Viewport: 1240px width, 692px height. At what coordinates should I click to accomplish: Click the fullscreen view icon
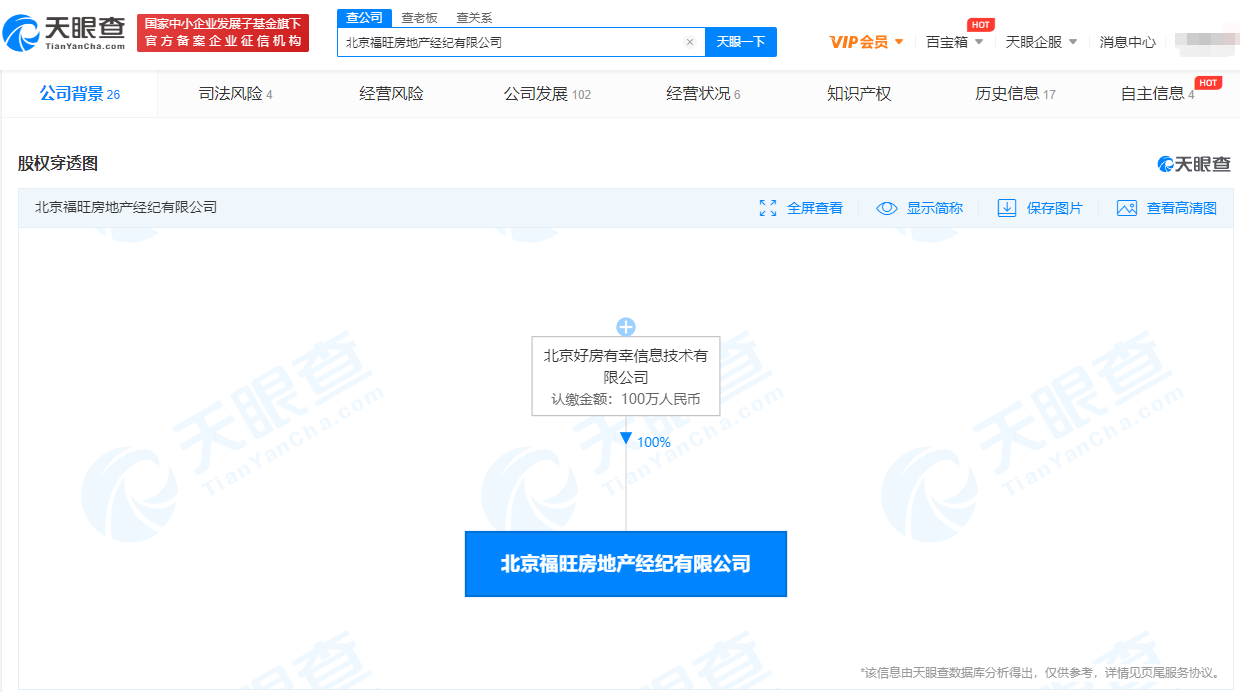point(768,208)
